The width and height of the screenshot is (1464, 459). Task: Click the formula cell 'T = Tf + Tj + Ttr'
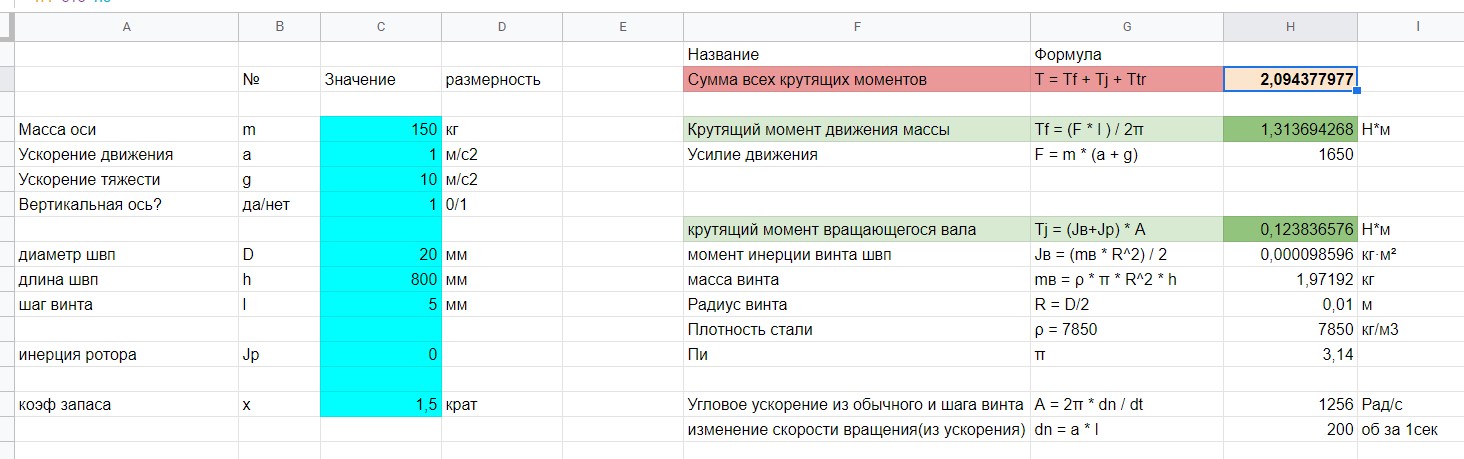(1126, 79)
